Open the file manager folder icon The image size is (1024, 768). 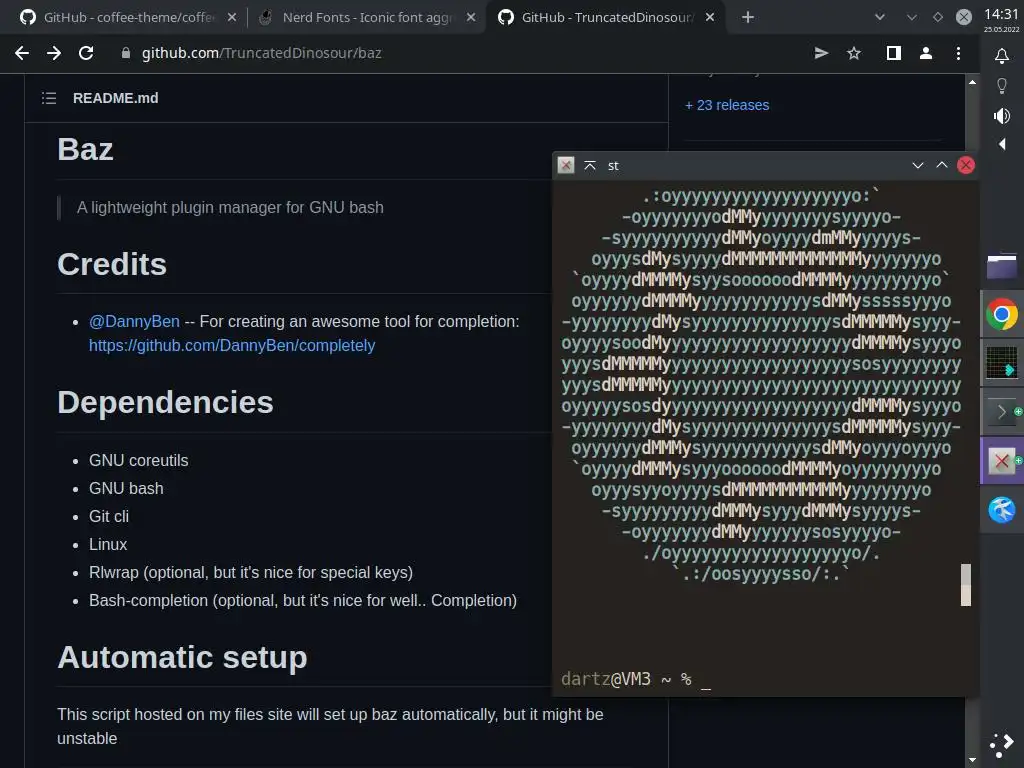[1002, 266]
